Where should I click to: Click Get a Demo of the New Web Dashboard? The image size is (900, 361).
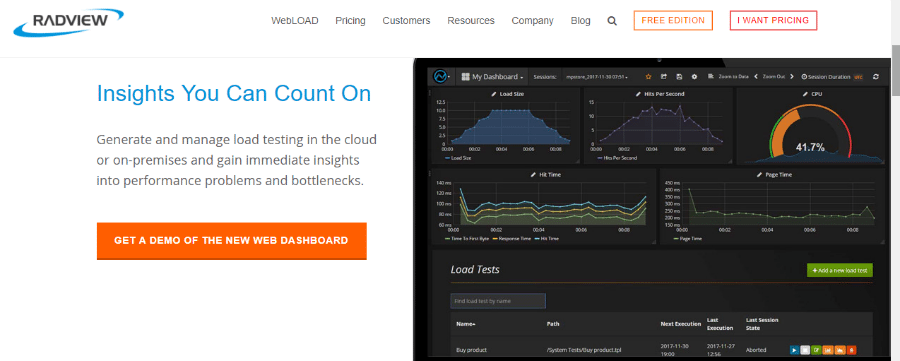[x=231, y=240]
